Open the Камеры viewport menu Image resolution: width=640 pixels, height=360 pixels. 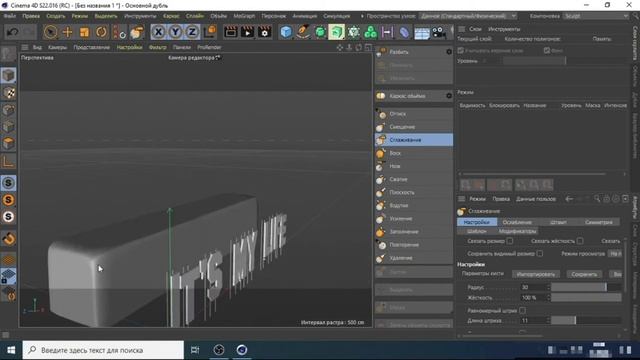pyautogui.click(x=58, y=47)
